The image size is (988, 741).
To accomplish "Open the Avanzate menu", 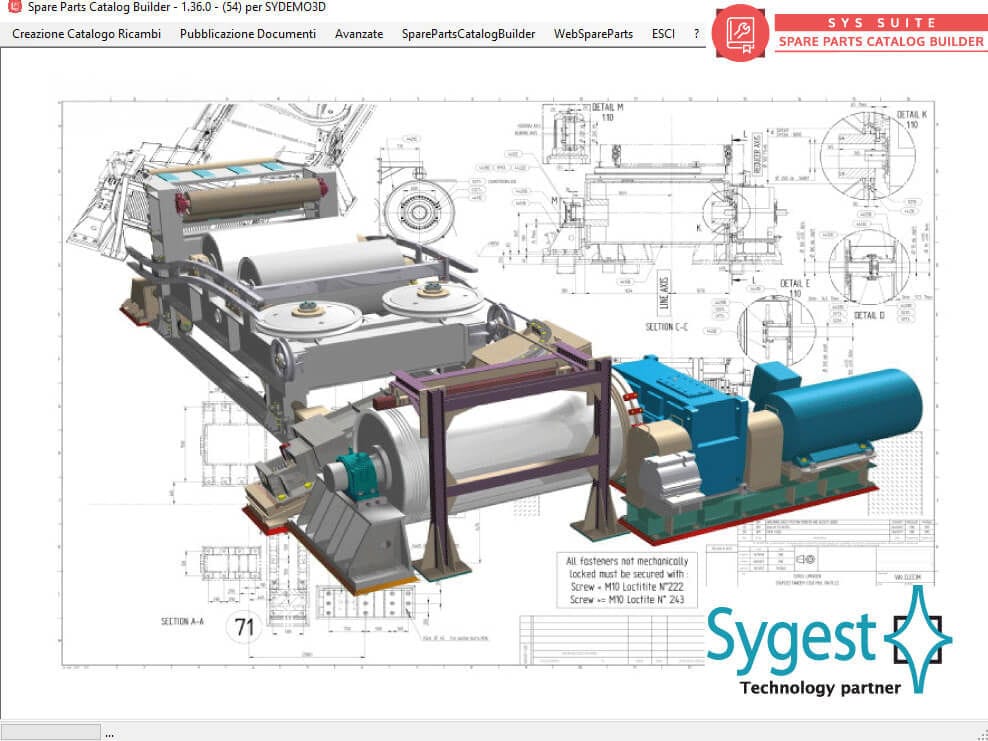I will click(x=358, y=33).
